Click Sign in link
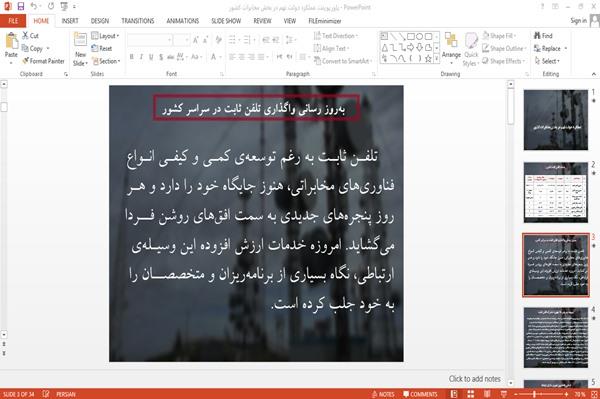The width and height of the screenshot is (600, 399). coord(578,21)
